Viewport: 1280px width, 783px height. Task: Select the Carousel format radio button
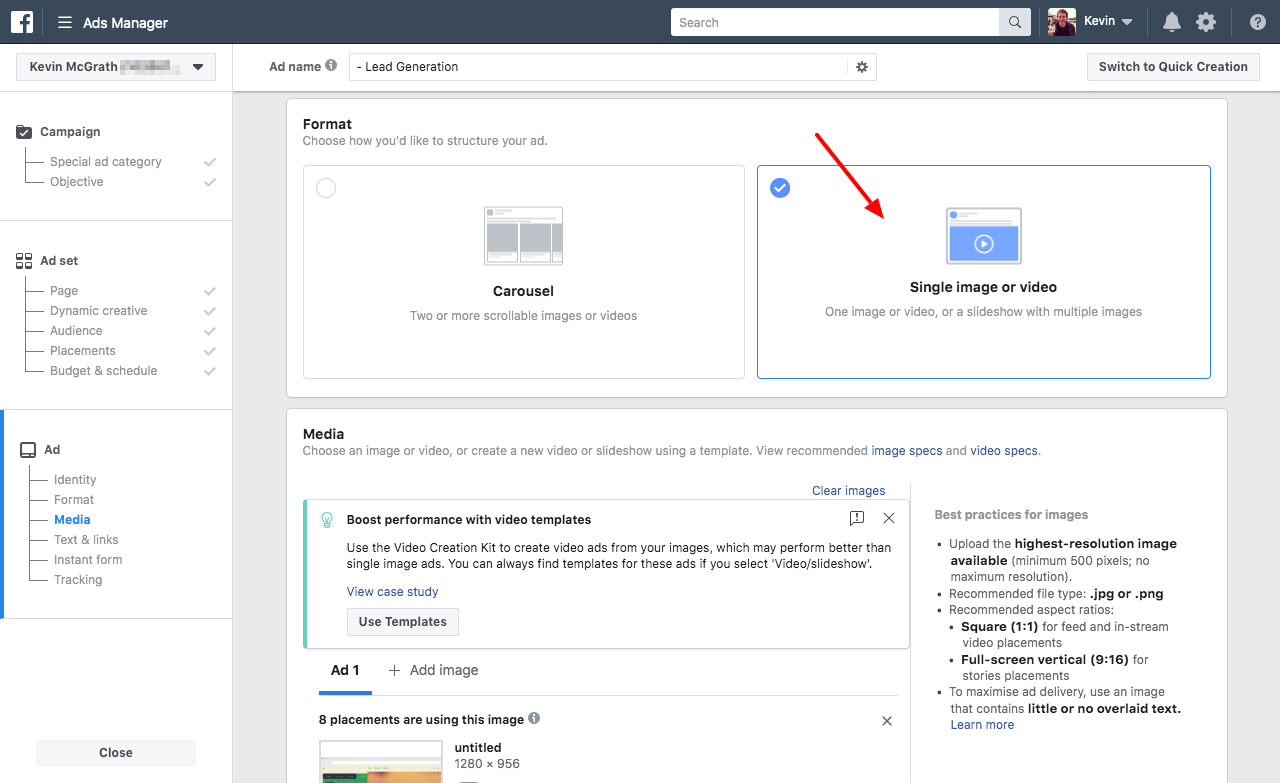tap(325, 187)
